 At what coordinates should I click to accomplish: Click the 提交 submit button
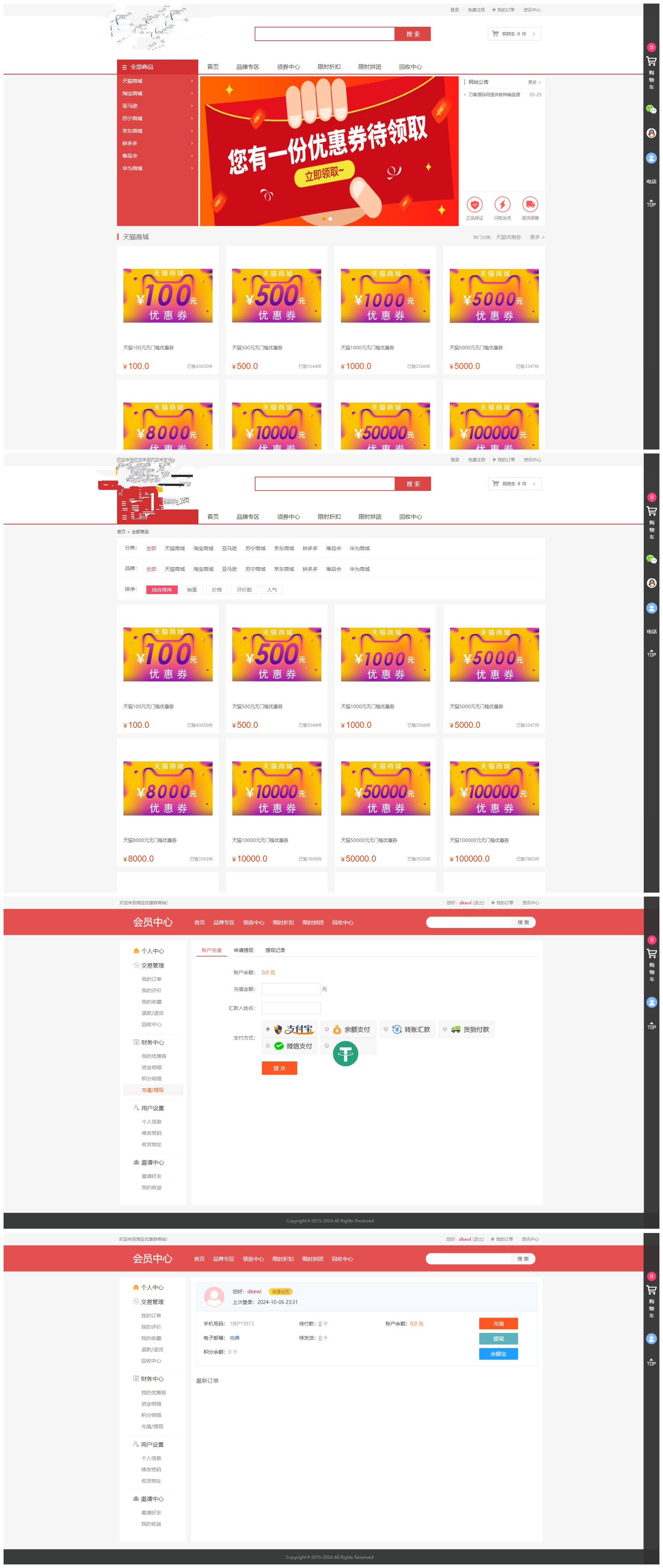point(279,1068)
